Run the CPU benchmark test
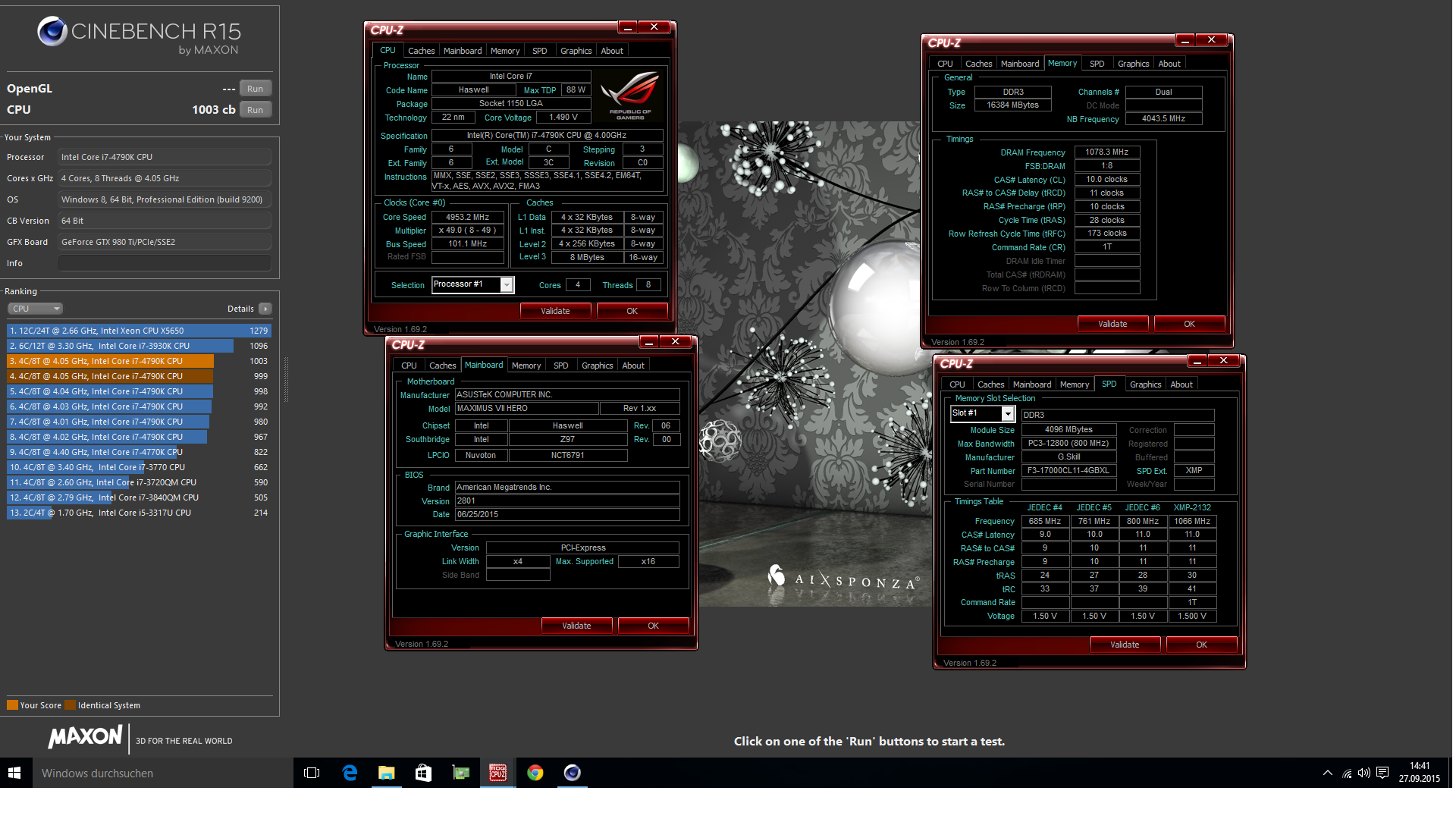The height and width of the screenshot is (819, 1456). [x=256, y=110]
